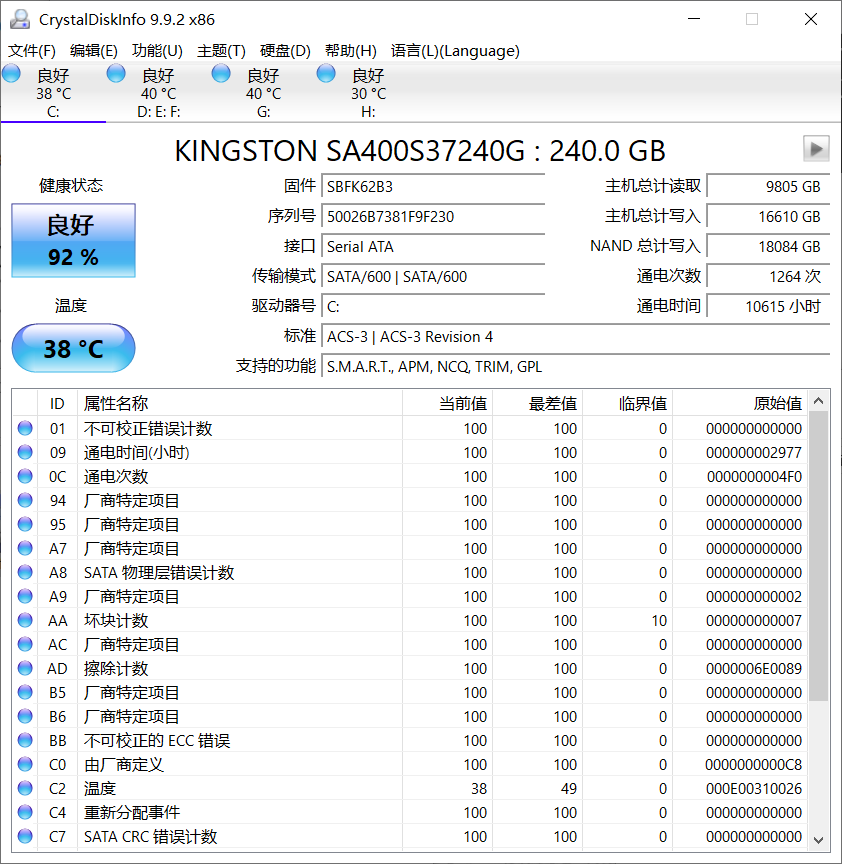Viewport: 842px width, 864px height.
Task: Select the SATA CRC 错误计数 attribute name
Action: pyautogui.click(x=150, y=836)
